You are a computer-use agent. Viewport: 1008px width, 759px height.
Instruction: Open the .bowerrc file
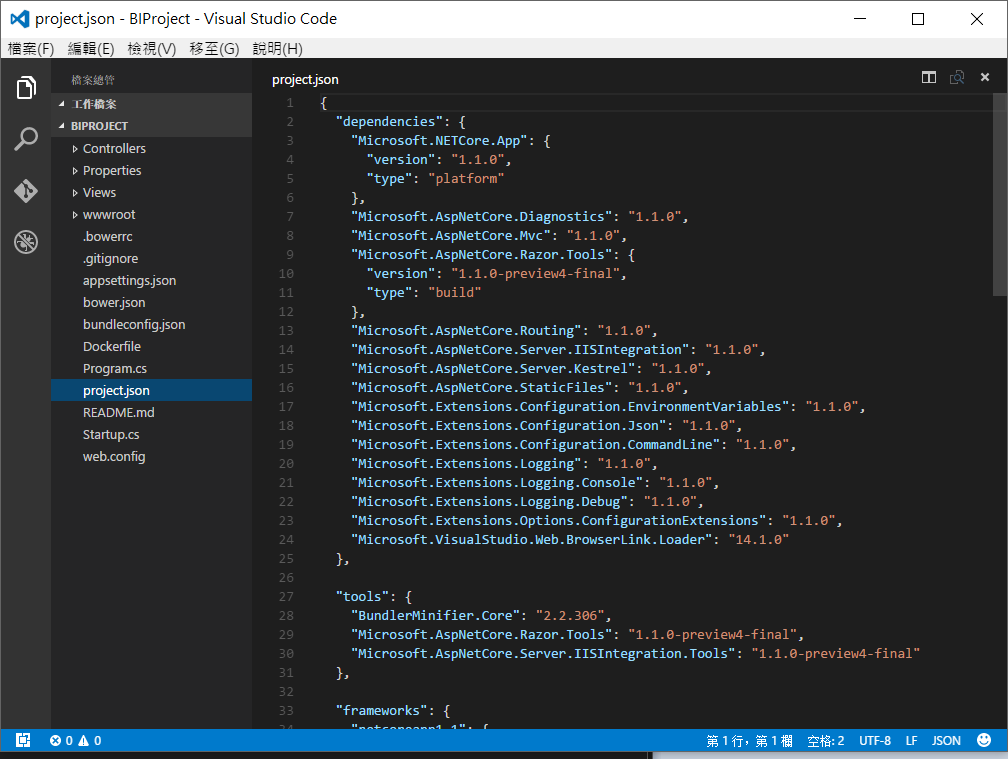[151, 237]
